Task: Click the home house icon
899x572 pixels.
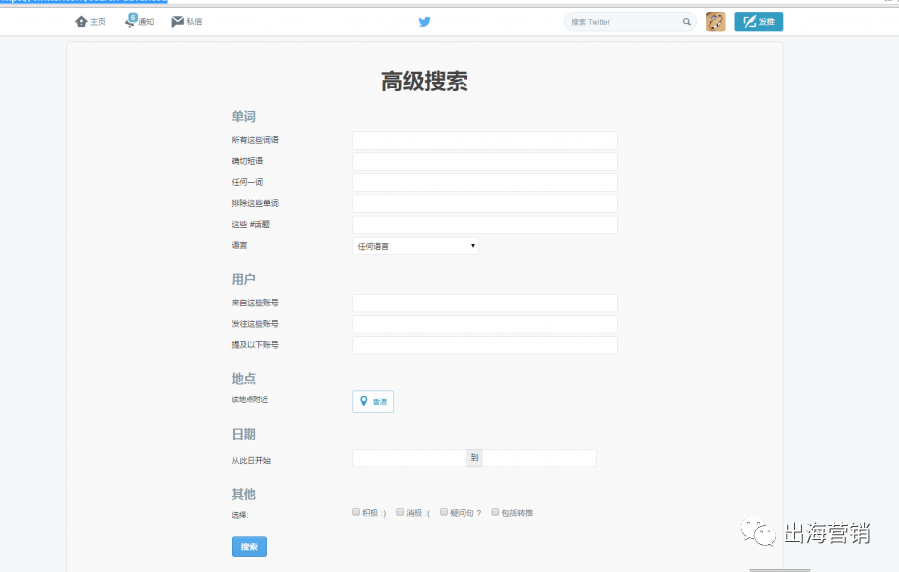Action: [x=81, y=22]
